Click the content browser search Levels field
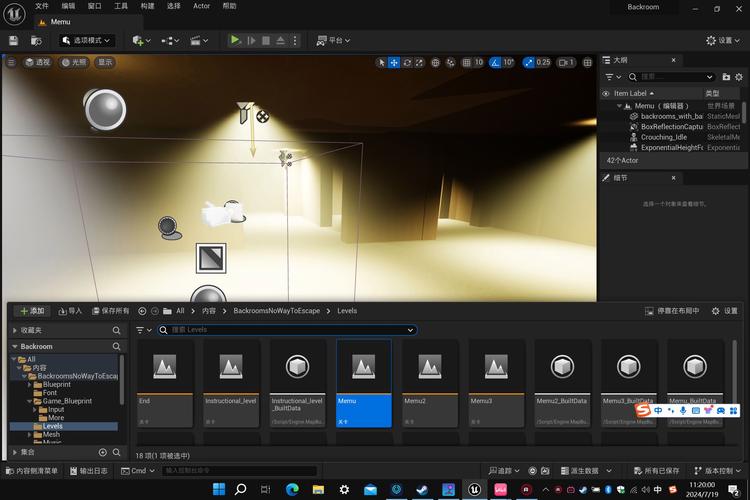The image size is (750, 500). click(287, 330)
